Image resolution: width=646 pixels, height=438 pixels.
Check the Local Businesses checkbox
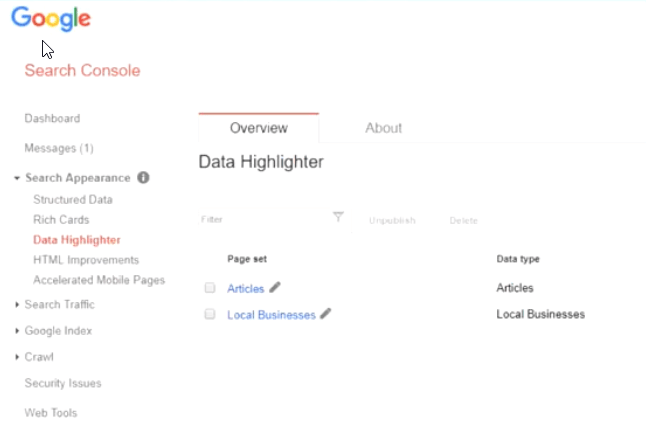210,314
